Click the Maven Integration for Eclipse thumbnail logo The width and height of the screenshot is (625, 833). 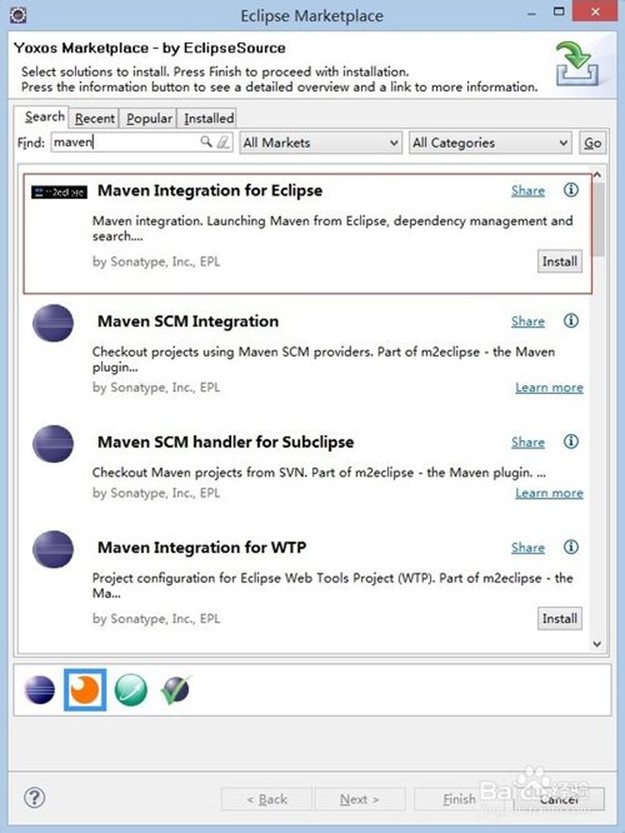(x=59, y=192)
